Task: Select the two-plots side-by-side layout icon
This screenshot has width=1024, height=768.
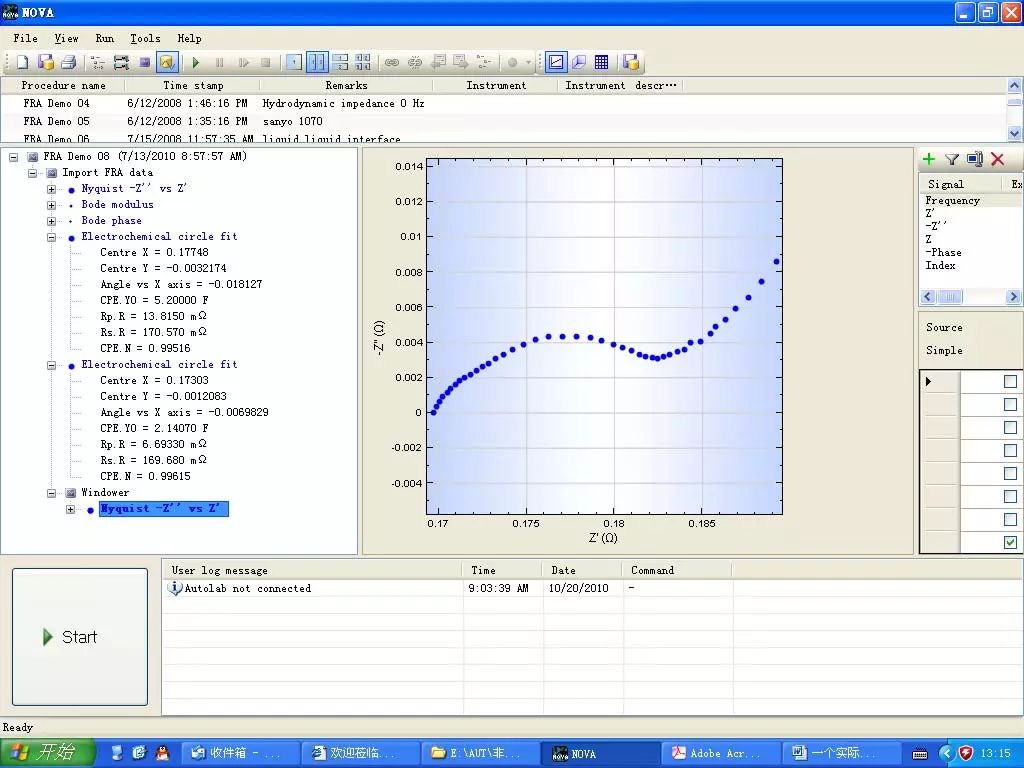Action: pos(316,62)
